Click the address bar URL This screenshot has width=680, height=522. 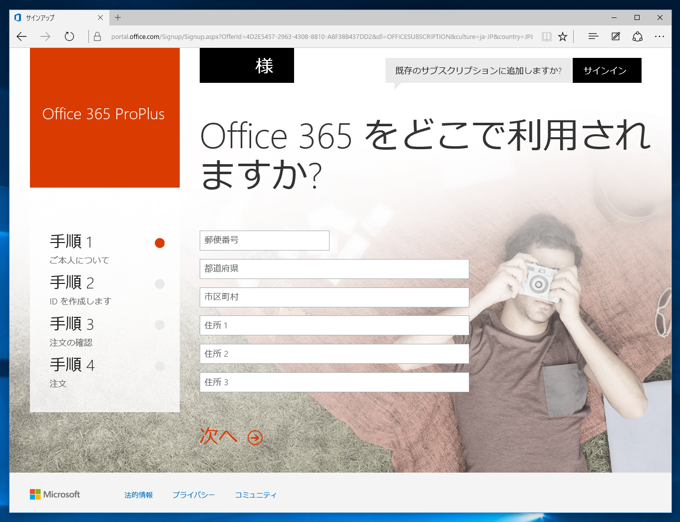pos(321,37)
